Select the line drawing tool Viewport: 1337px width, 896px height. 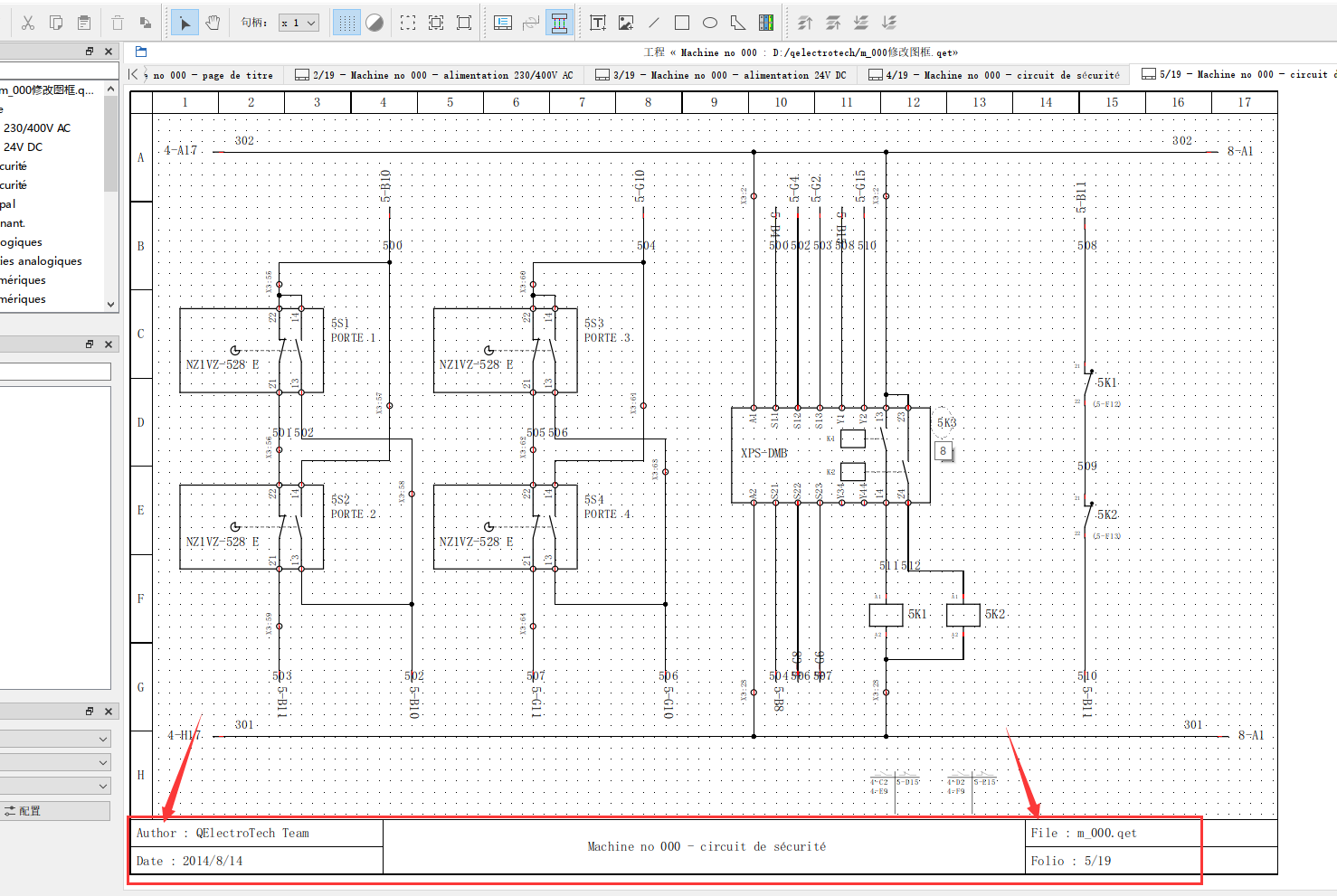[654, 23]
